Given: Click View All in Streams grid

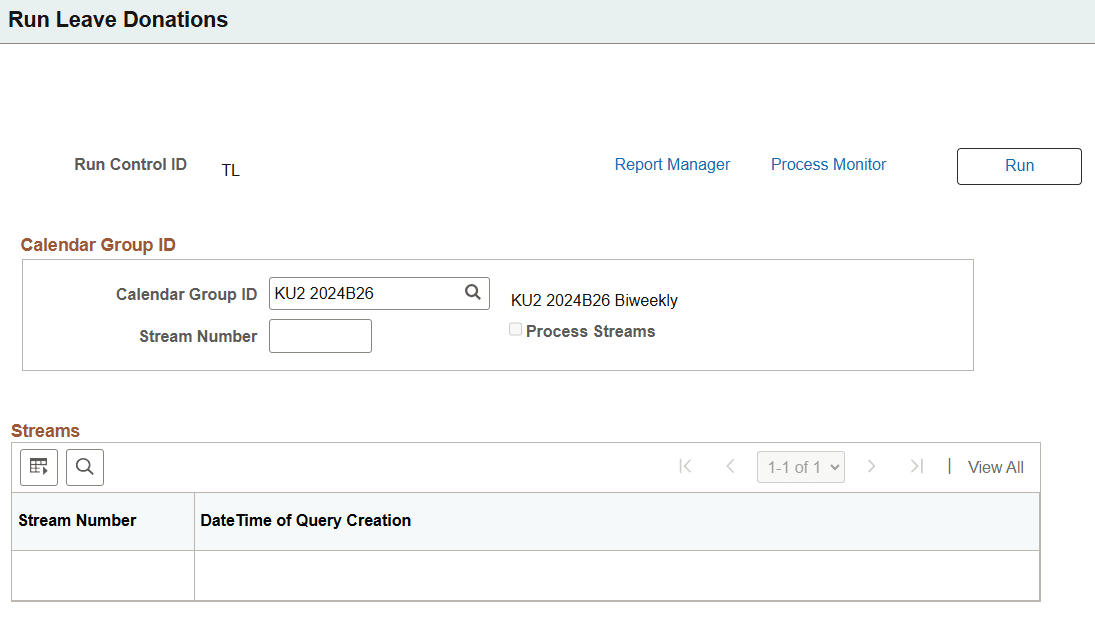Looking at the screenshot, I should click(x=996, y=467).
